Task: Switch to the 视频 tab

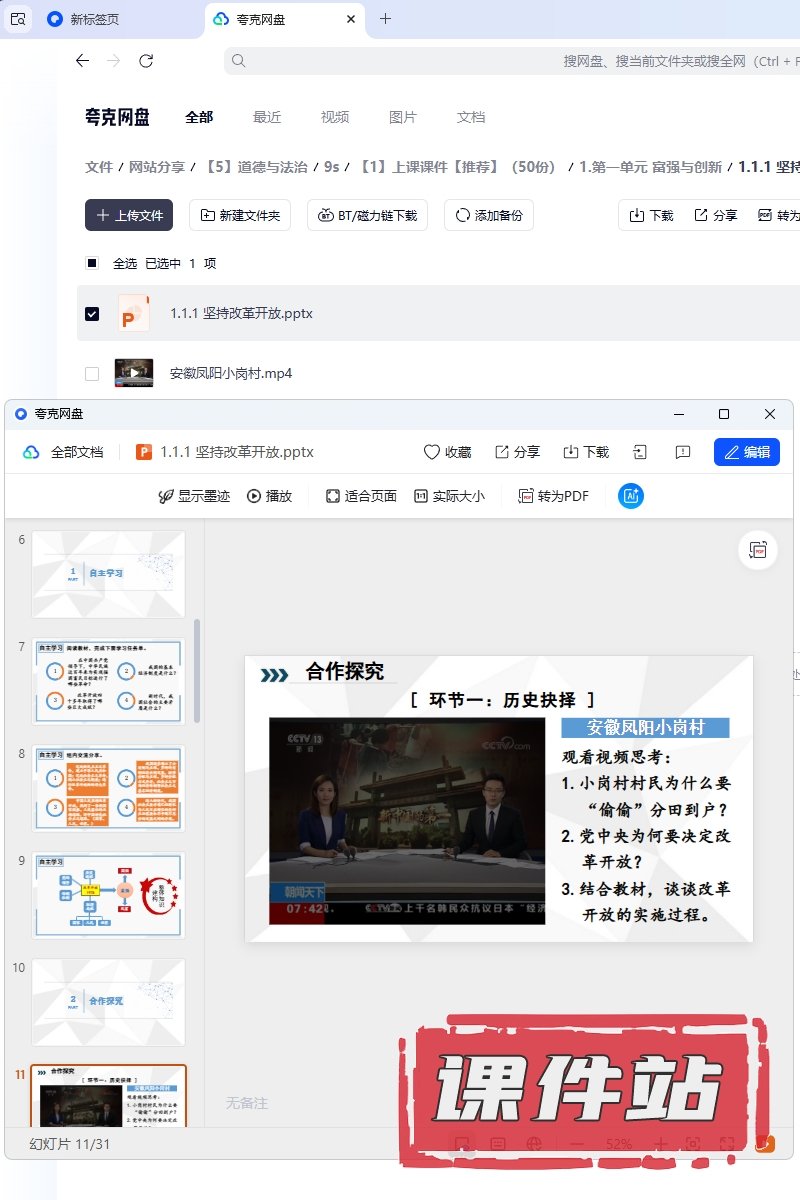Action: tap(335, 117)
